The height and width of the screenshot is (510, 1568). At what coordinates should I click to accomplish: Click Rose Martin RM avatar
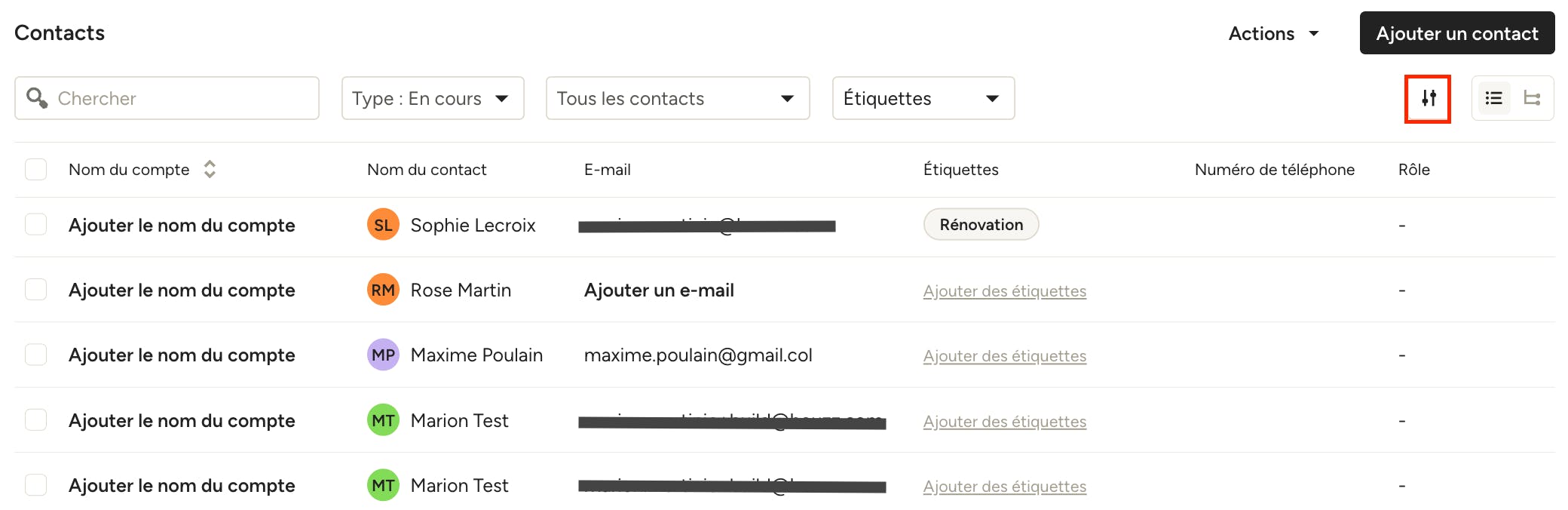383,290
